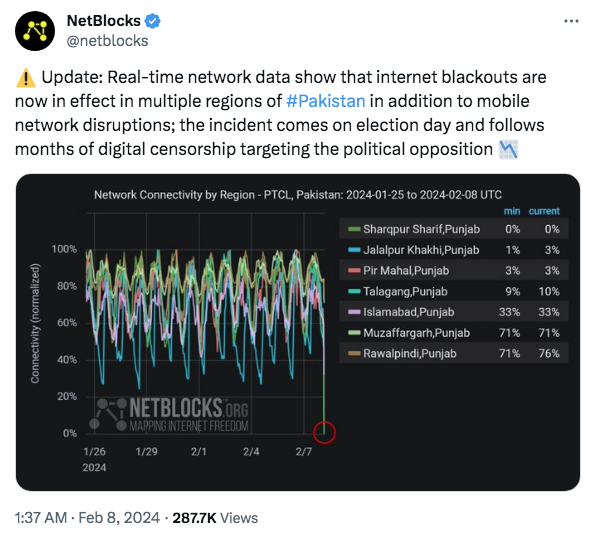Open the @netblocks handle
The width and height of the screenshot is (593, 543).
click(x=107, y=41)
